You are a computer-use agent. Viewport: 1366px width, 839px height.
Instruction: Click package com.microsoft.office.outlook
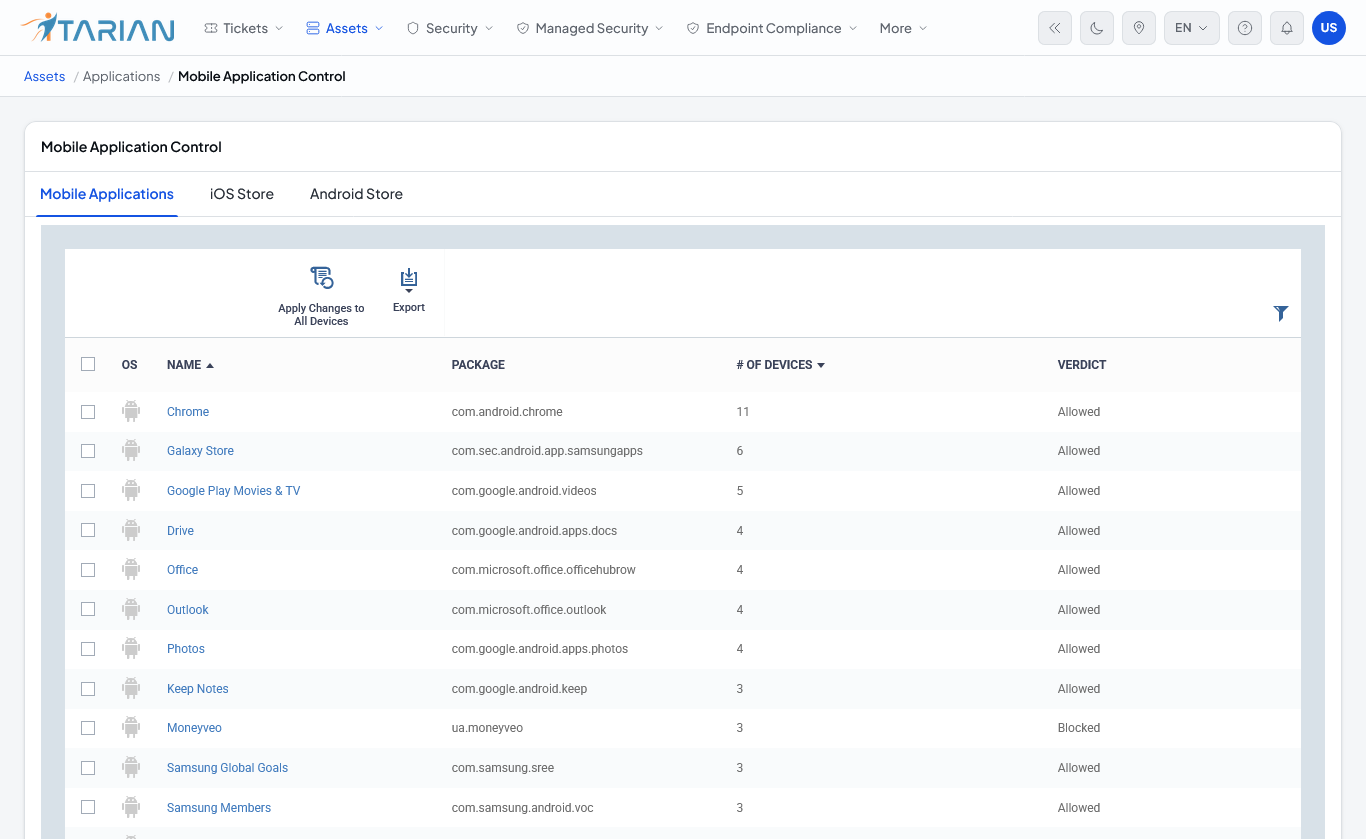[529, 610]
